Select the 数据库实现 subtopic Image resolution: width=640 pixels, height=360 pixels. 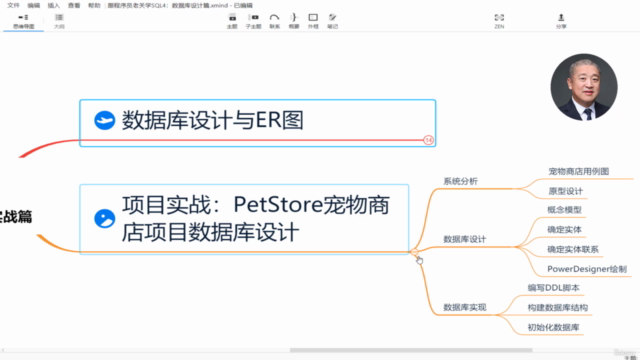coord(464,307)
